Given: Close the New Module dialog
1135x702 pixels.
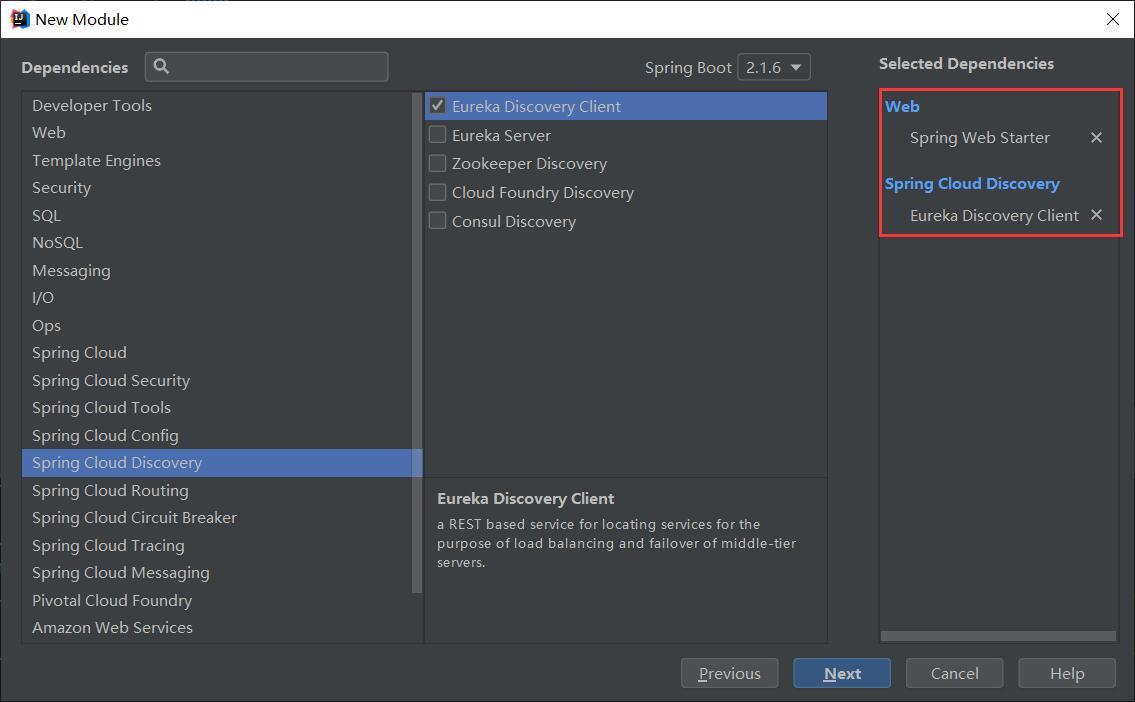Looking at the screenshot, I should click(1113, 19).
